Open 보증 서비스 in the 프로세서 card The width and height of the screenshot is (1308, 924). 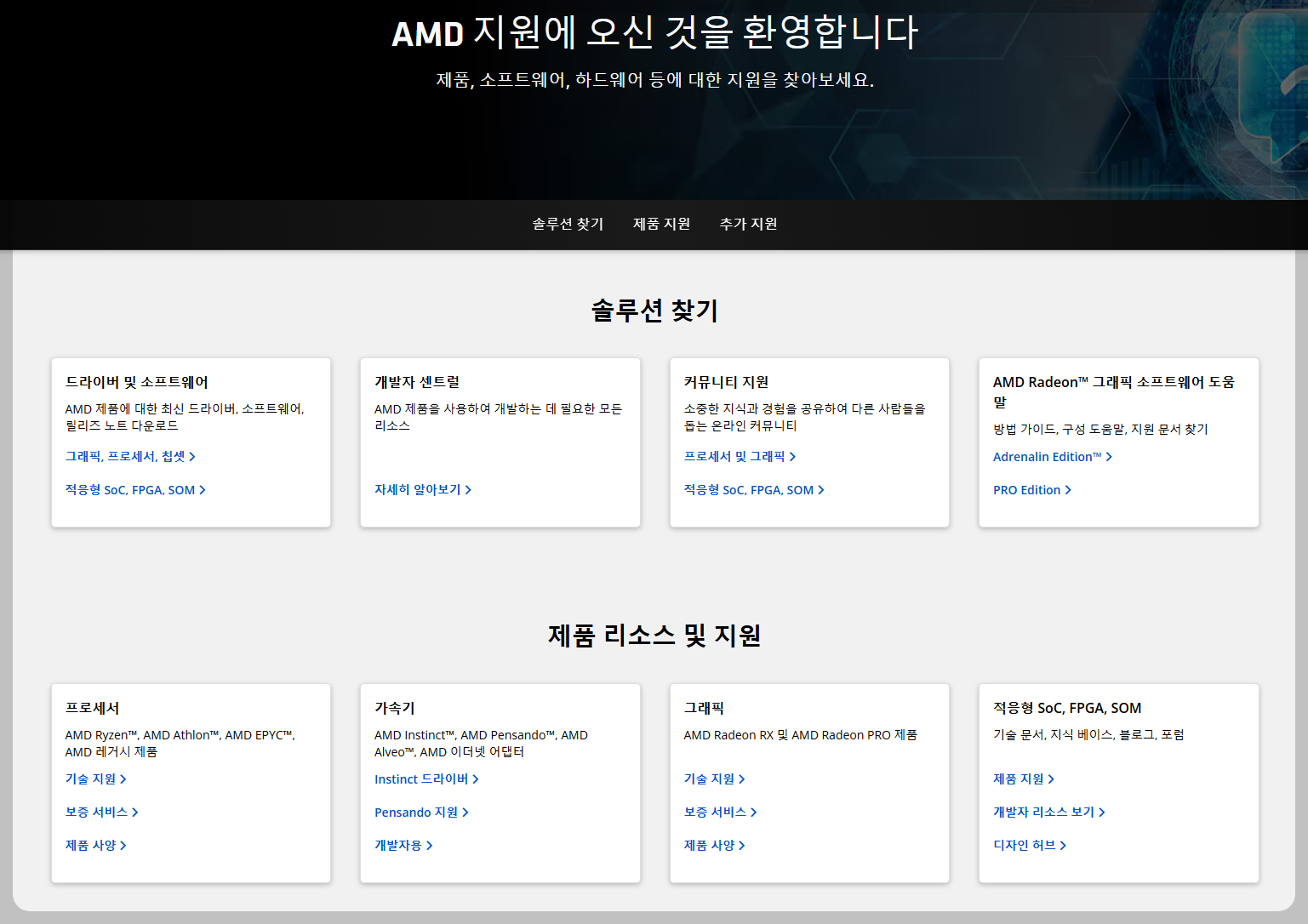pyautogui.click(x=102, y=813)
